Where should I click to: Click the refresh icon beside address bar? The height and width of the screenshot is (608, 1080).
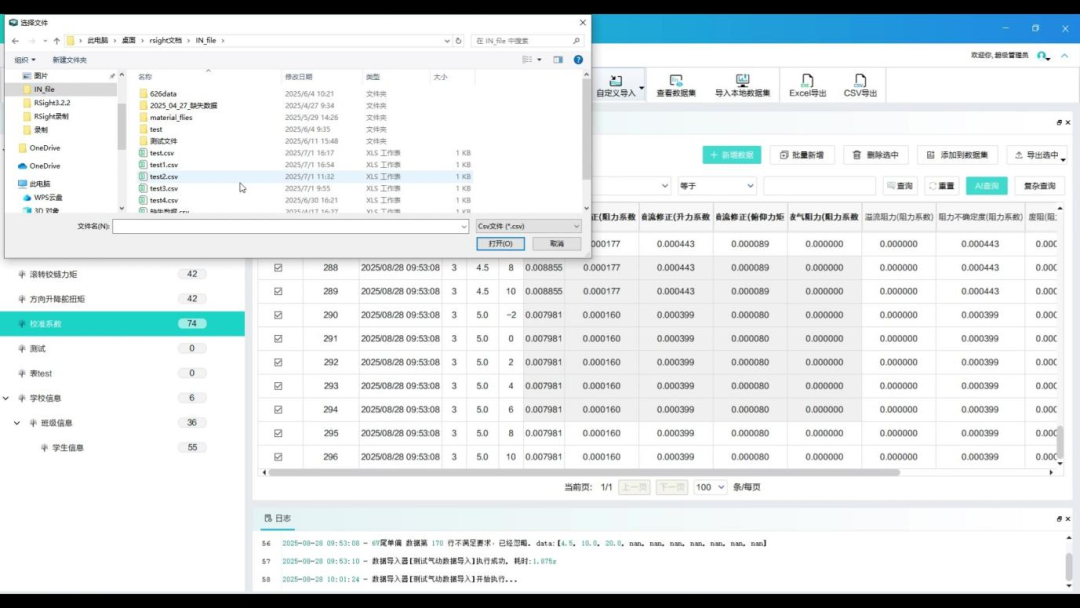coord(458,41)
